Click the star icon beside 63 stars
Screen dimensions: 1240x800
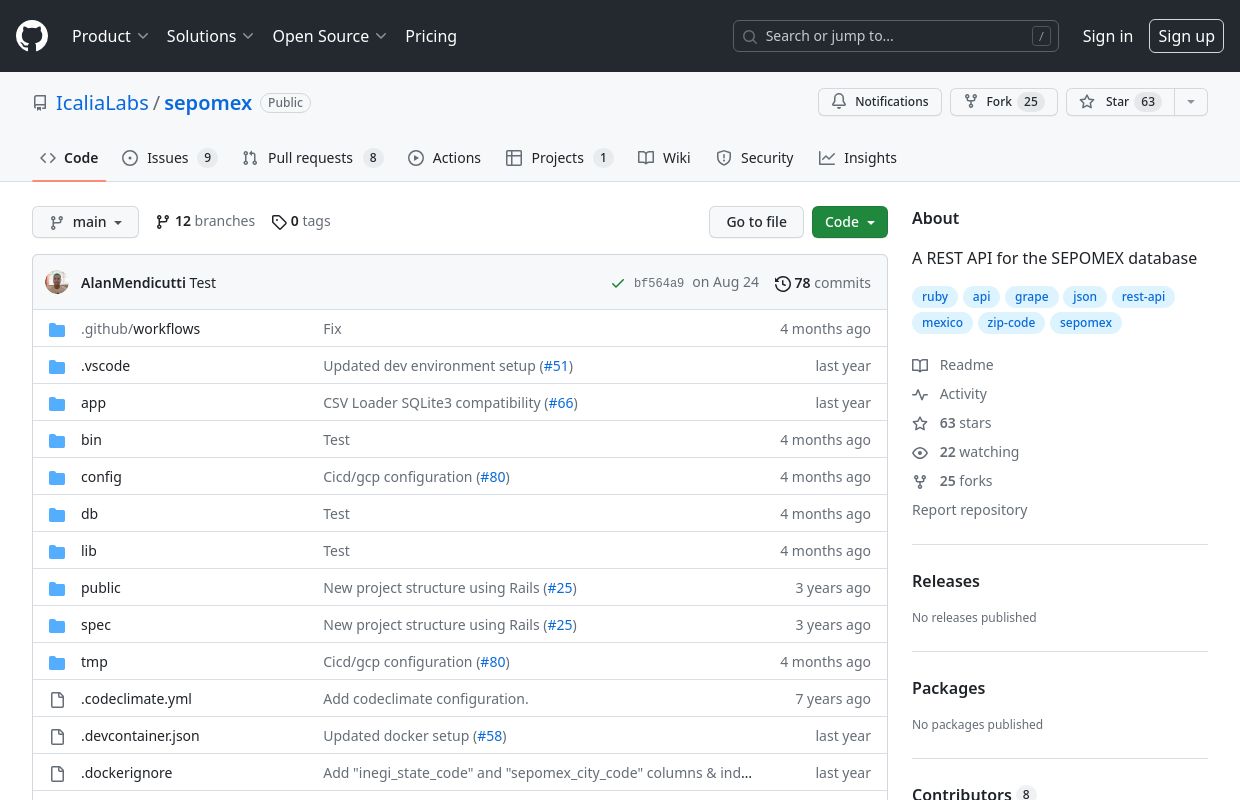click(x=920, y=423)
